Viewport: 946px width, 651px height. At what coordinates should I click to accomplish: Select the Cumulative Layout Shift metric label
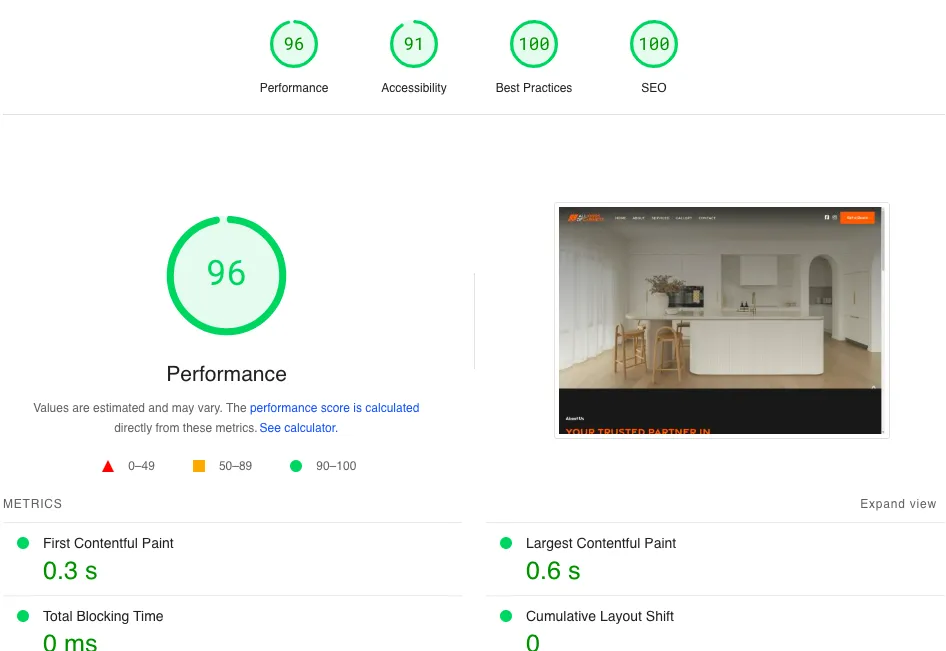tap(600, 616)
